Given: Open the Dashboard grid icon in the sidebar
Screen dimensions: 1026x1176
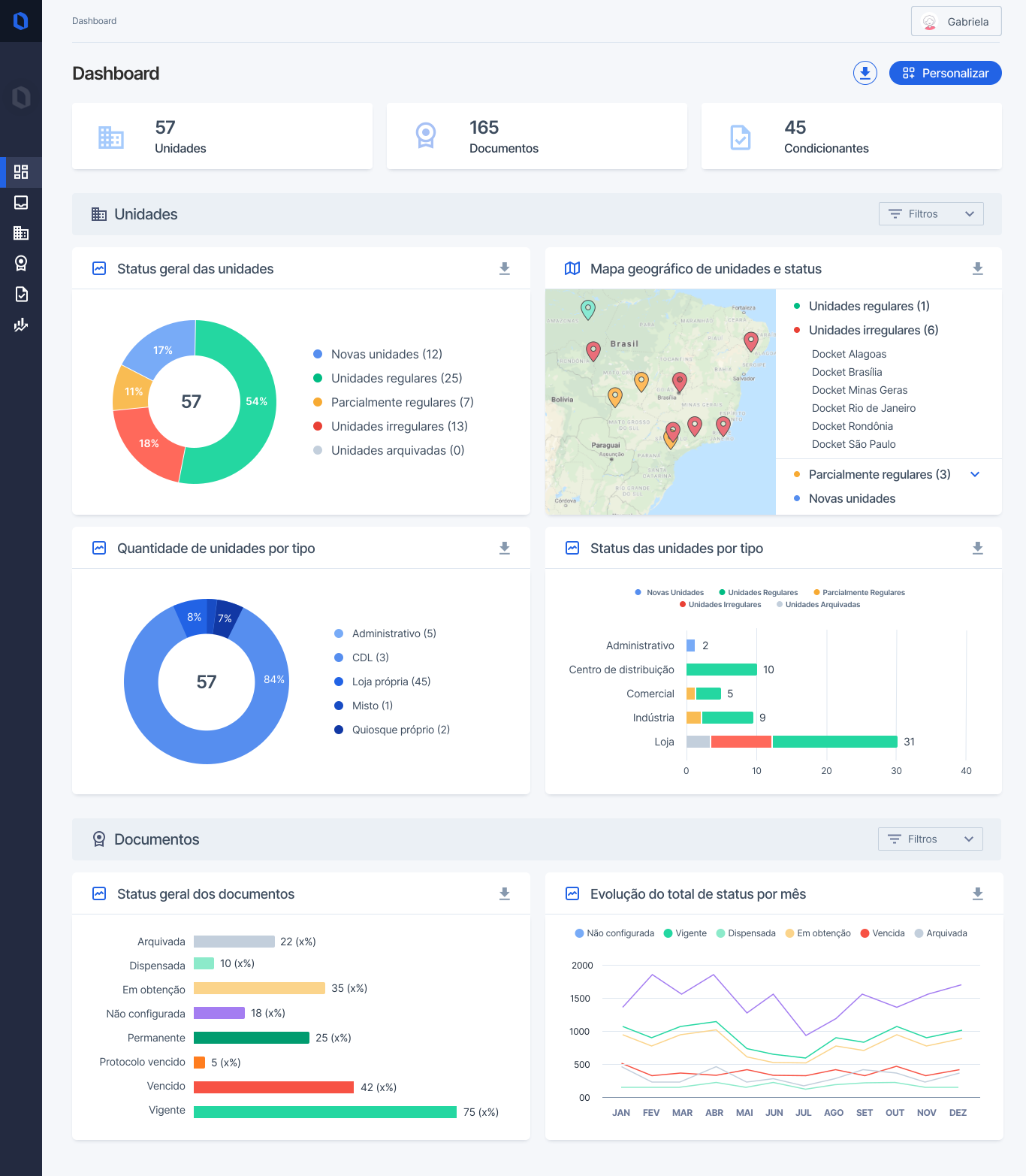Looking at the screenshot, I should coord(21,172).
